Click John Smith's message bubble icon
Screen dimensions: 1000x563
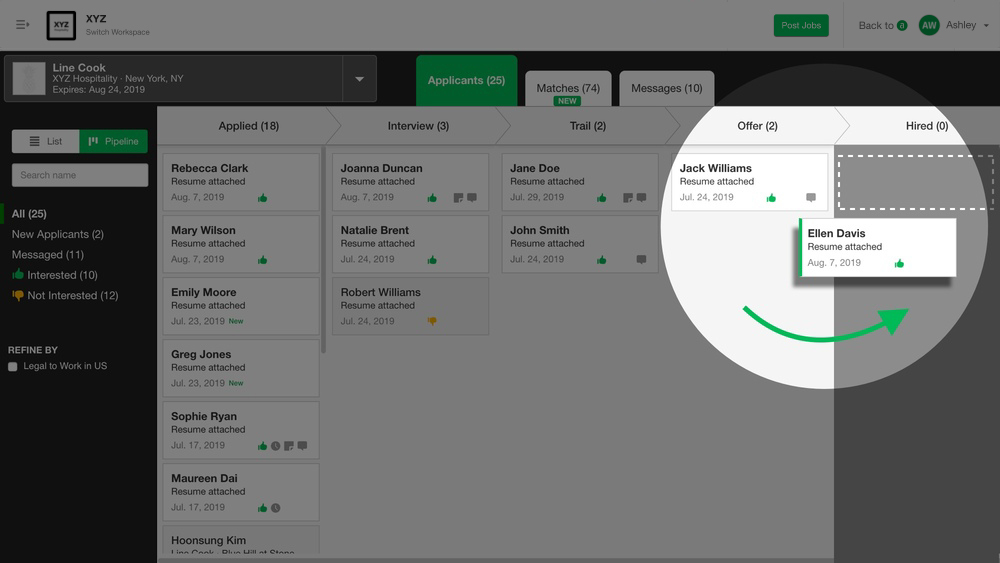click(642, 260)
